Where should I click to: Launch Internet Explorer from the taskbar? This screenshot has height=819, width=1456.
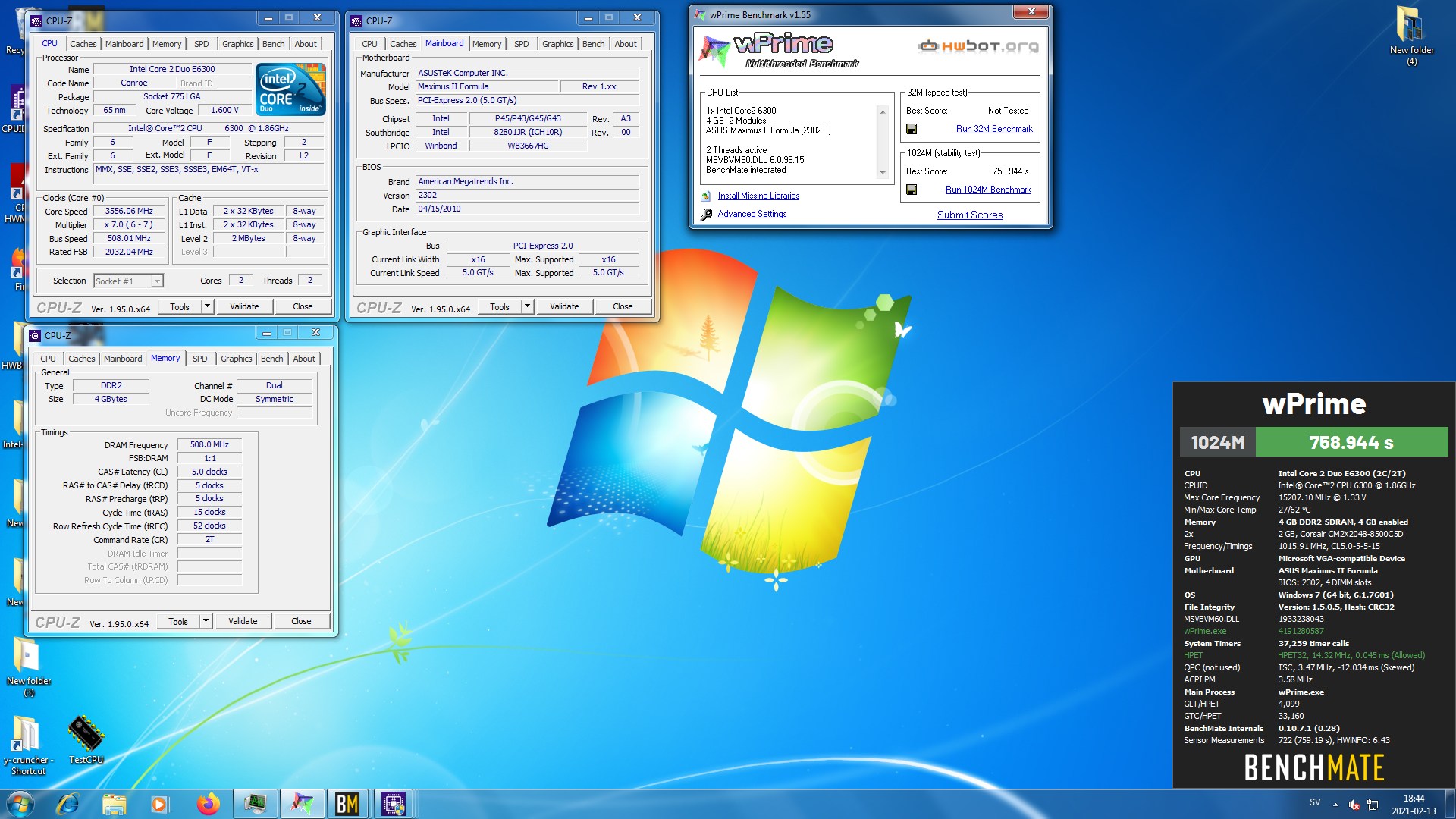(67, 804)
